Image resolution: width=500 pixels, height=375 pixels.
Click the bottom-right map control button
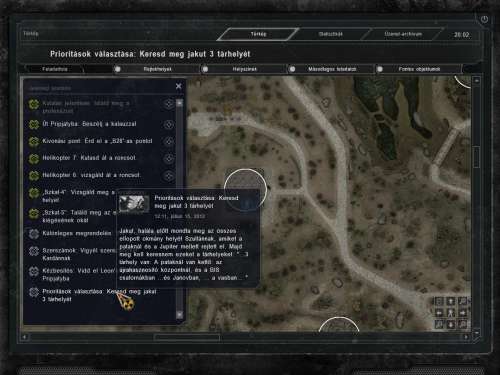tap(462, 324)
